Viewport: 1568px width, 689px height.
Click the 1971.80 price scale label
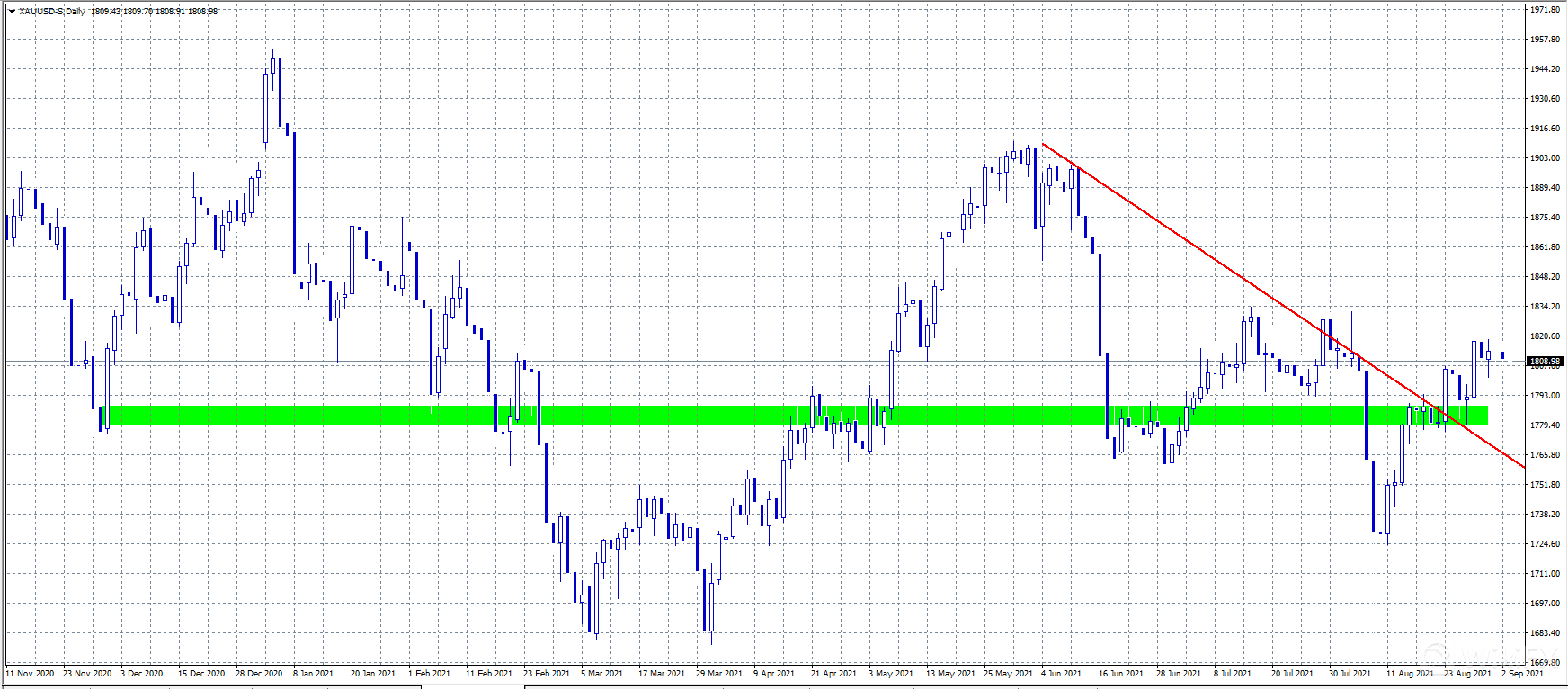point(1545,10)
